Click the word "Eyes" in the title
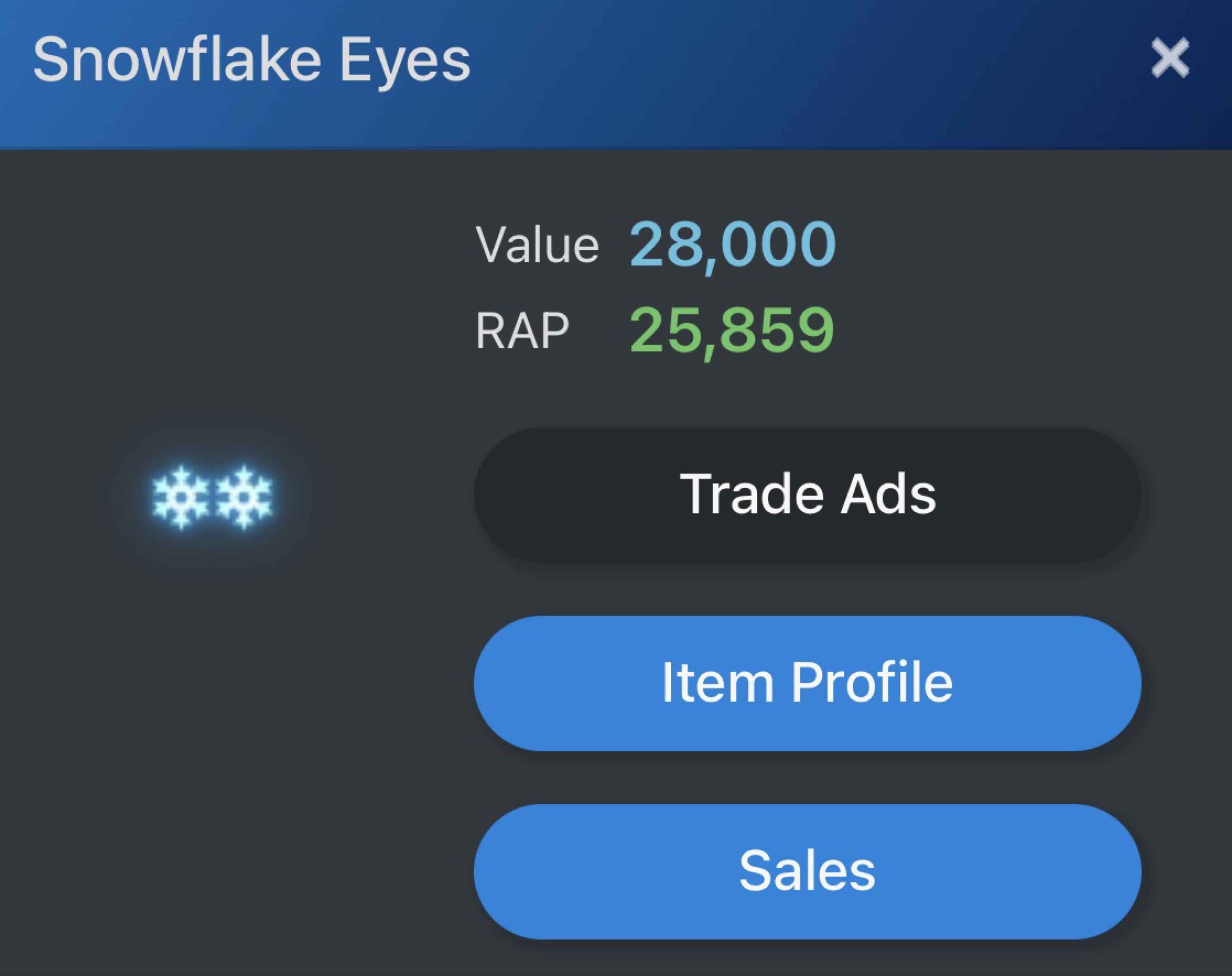The image size is (1232, 976). point(405,62)
